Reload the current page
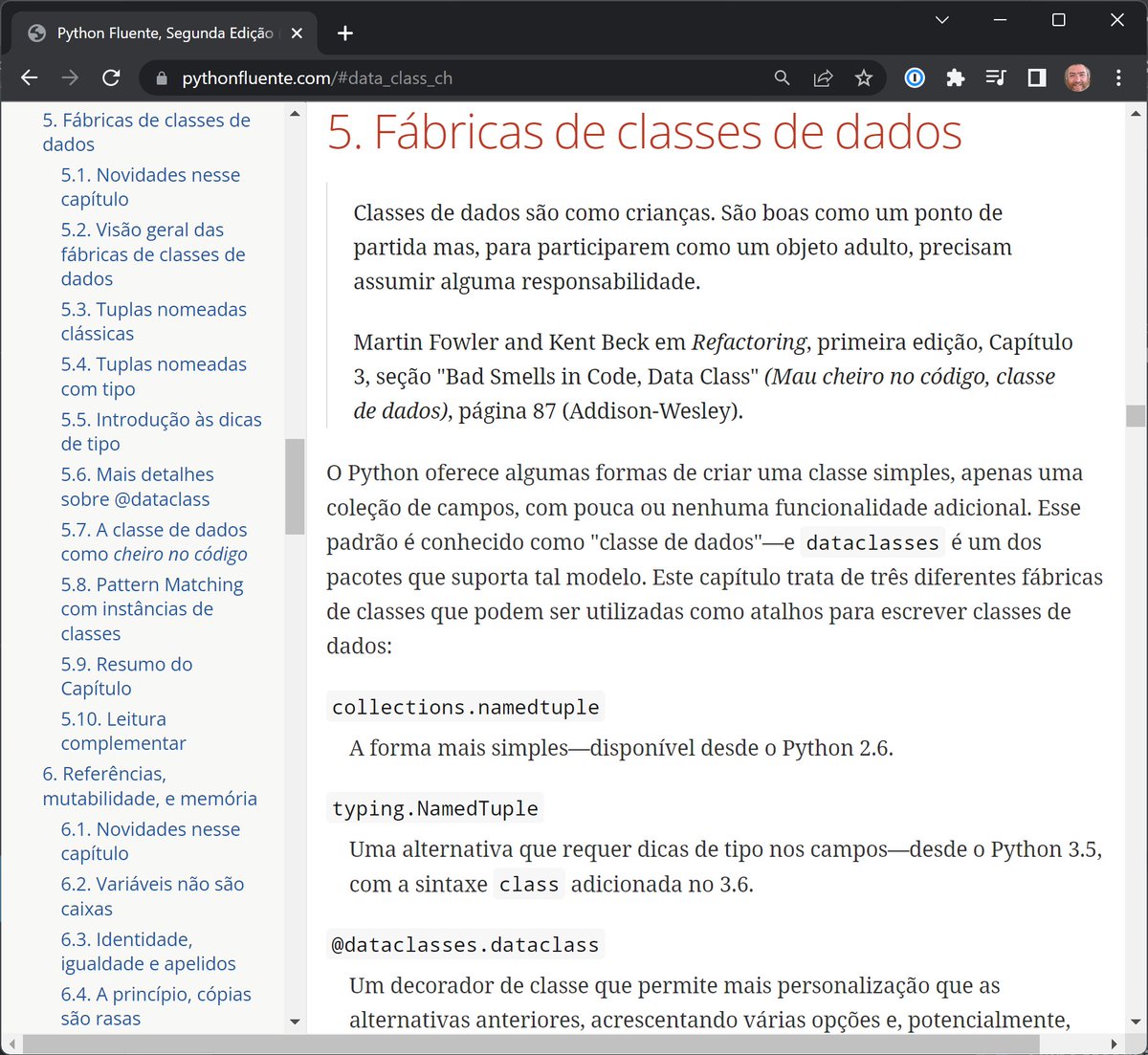 pos(111,77)
